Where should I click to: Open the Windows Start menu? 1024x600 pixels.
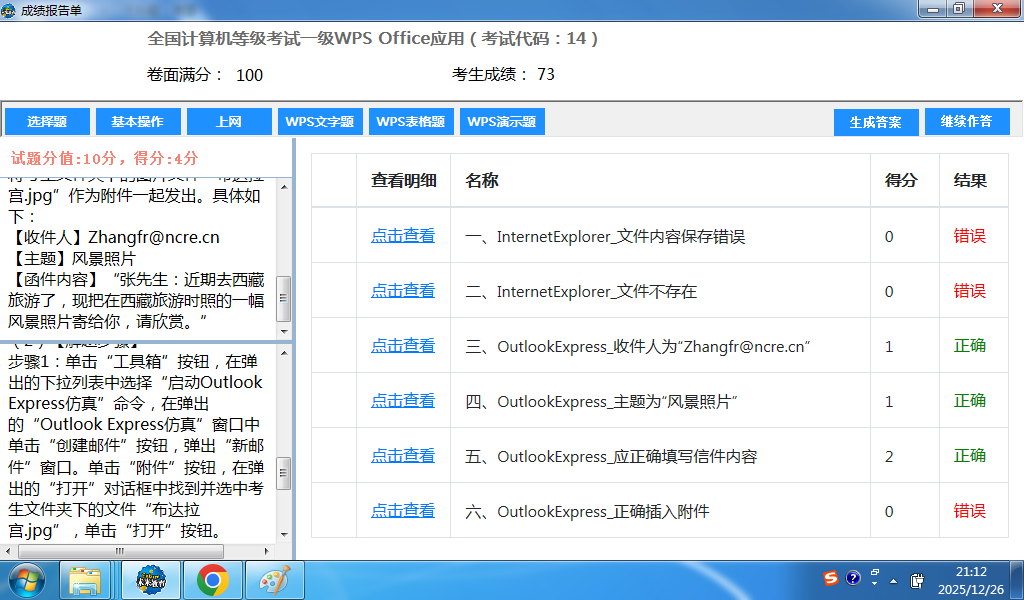click(x=27, y=580)
